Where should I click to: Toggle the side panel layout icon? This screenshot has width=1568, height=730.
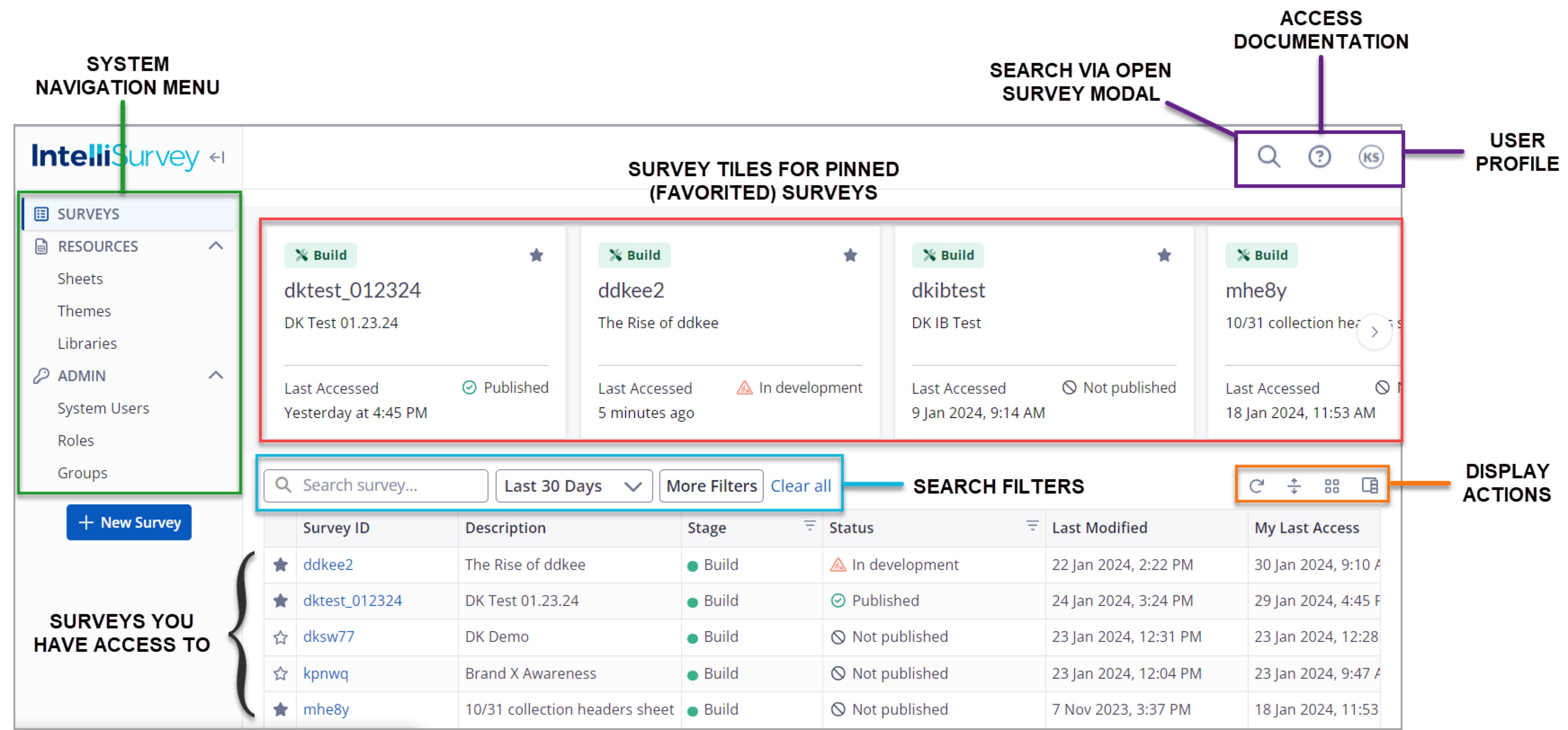click(1370, 485)
